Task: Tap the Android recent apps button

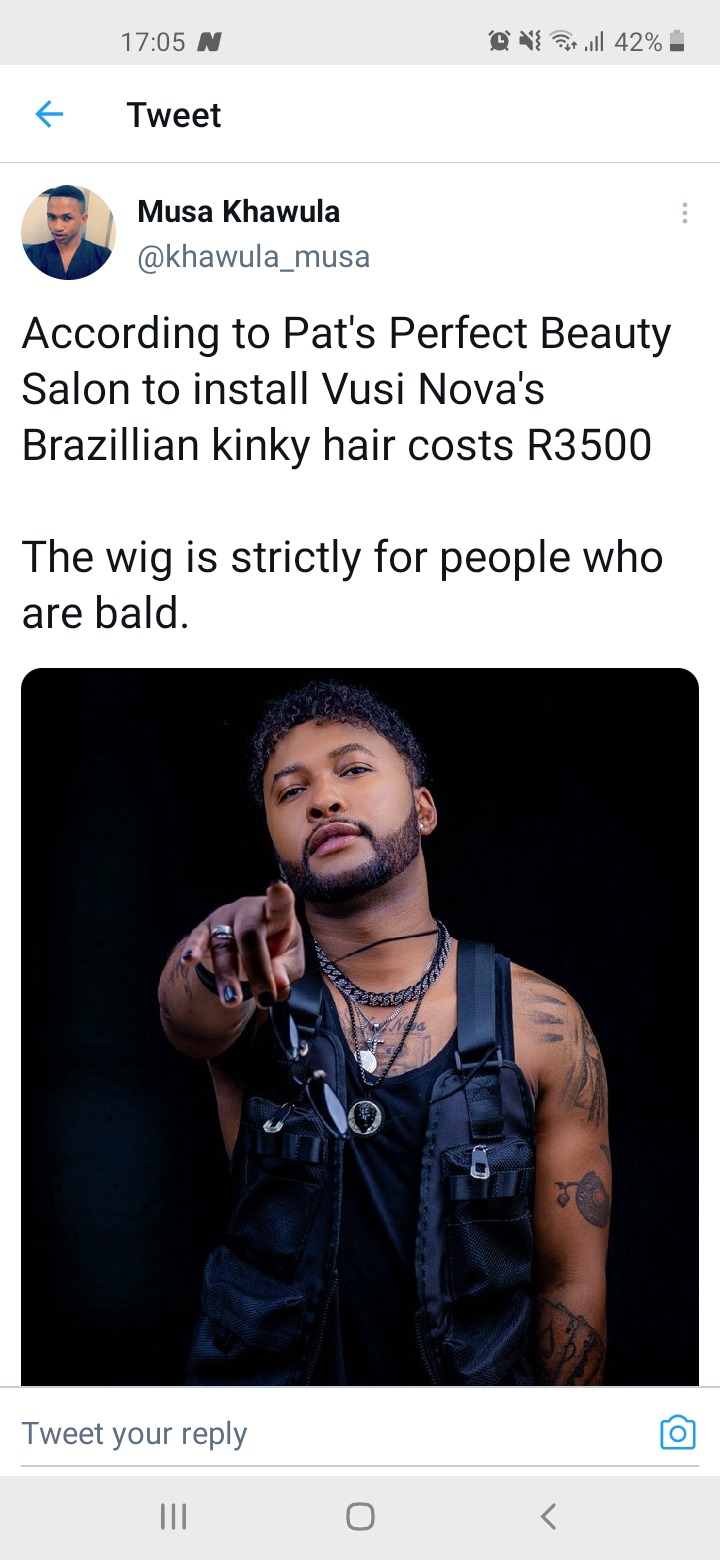Action: click(173, 1516)
